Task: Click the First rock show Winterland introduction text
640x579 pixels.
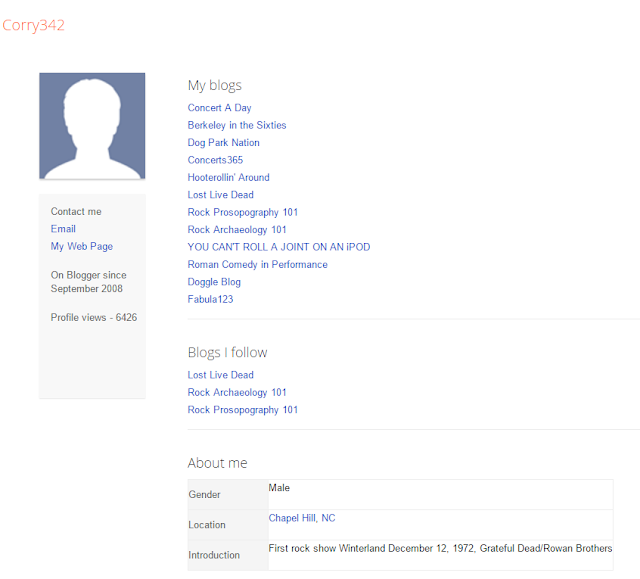Action: pyautogui.click(x=440, y=548)
